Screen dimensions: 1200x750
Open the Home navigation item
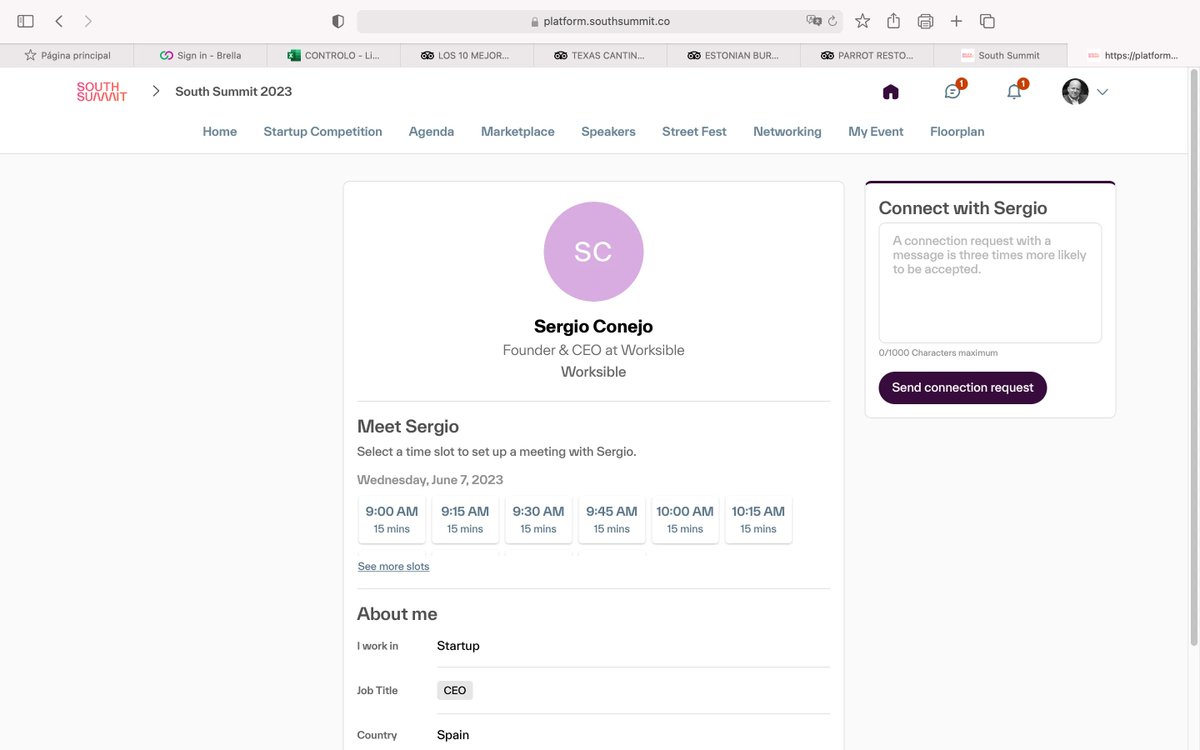point(220,131)
